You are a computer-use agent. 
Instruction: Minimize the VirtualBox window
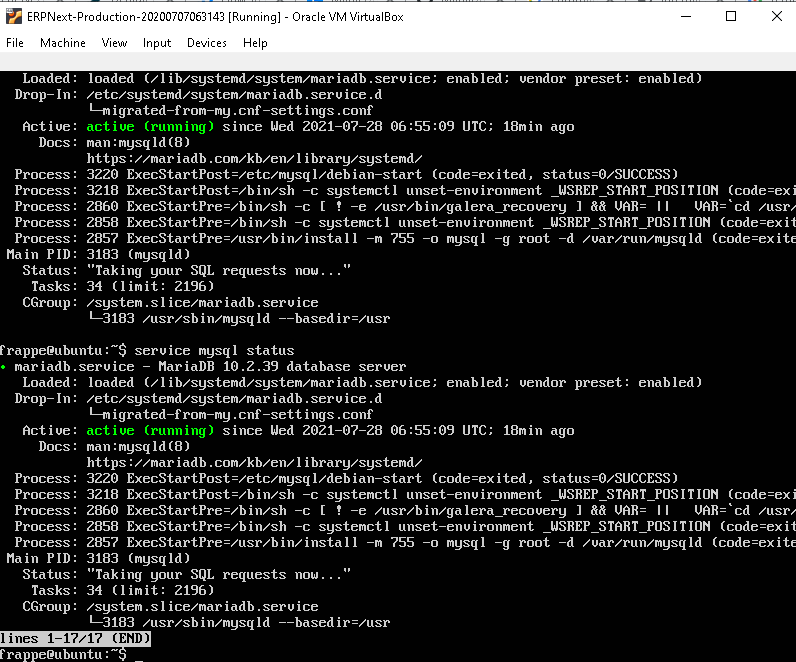click(686, 16)
